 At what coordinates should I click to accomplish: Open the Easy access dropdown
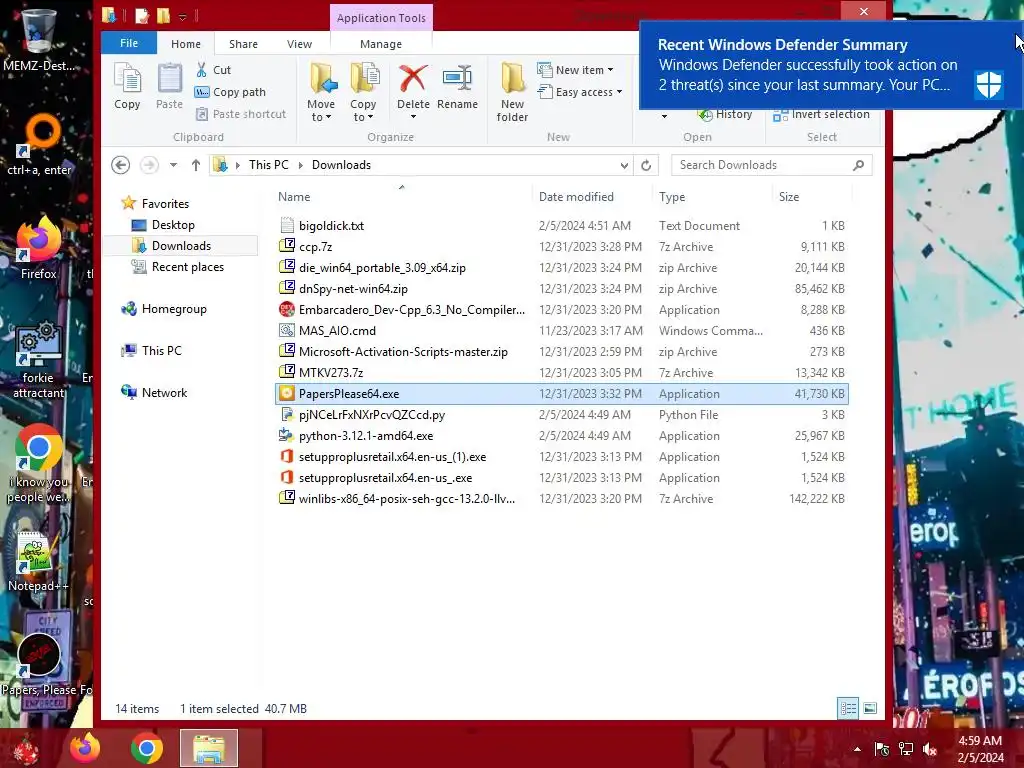(x=580, y=92)
